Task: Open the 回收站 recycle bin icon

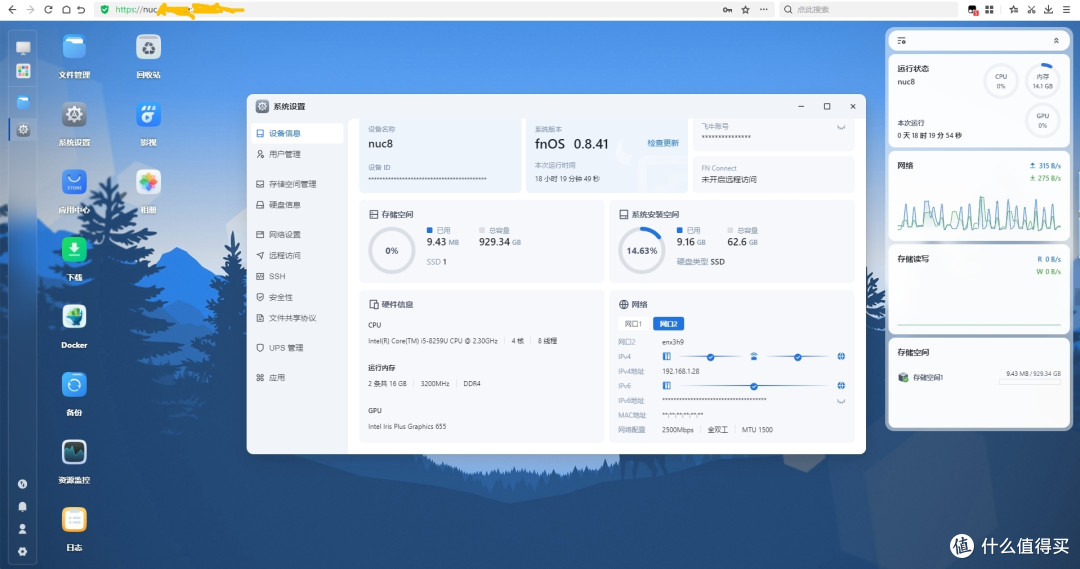Action: point(148,48)
